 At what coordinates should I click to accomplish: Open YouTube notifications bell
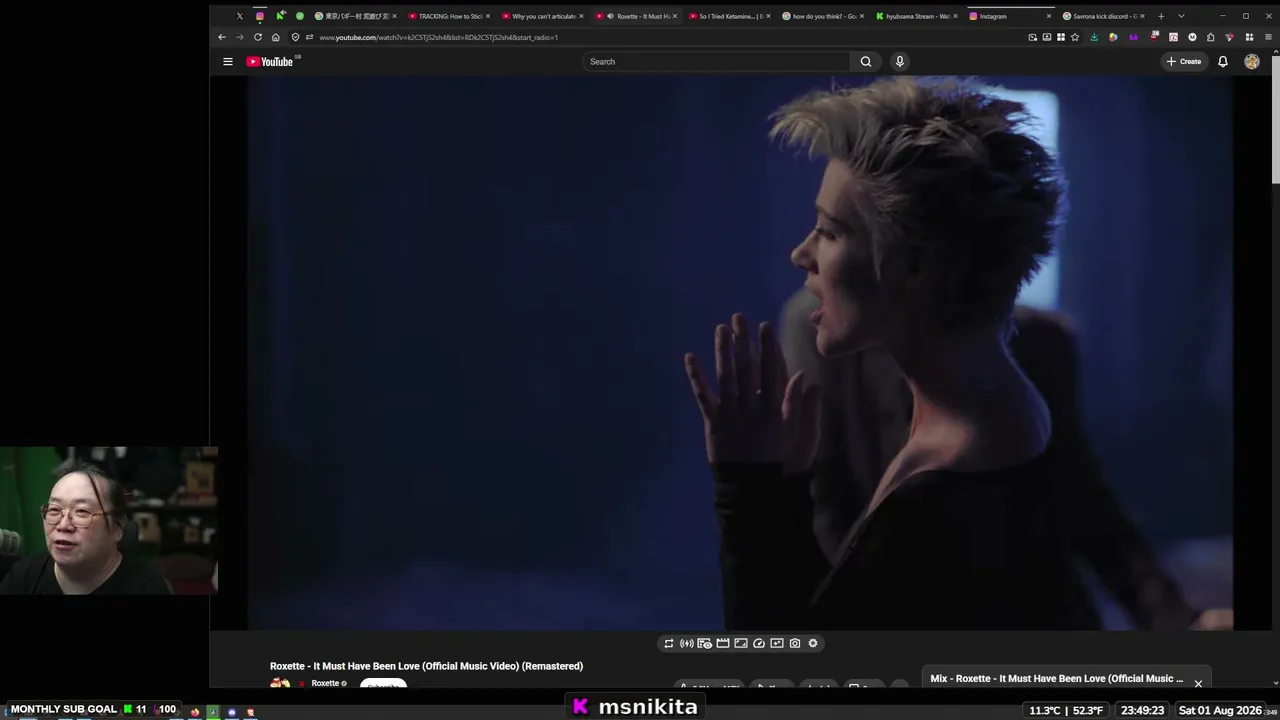pos(1222,62)
